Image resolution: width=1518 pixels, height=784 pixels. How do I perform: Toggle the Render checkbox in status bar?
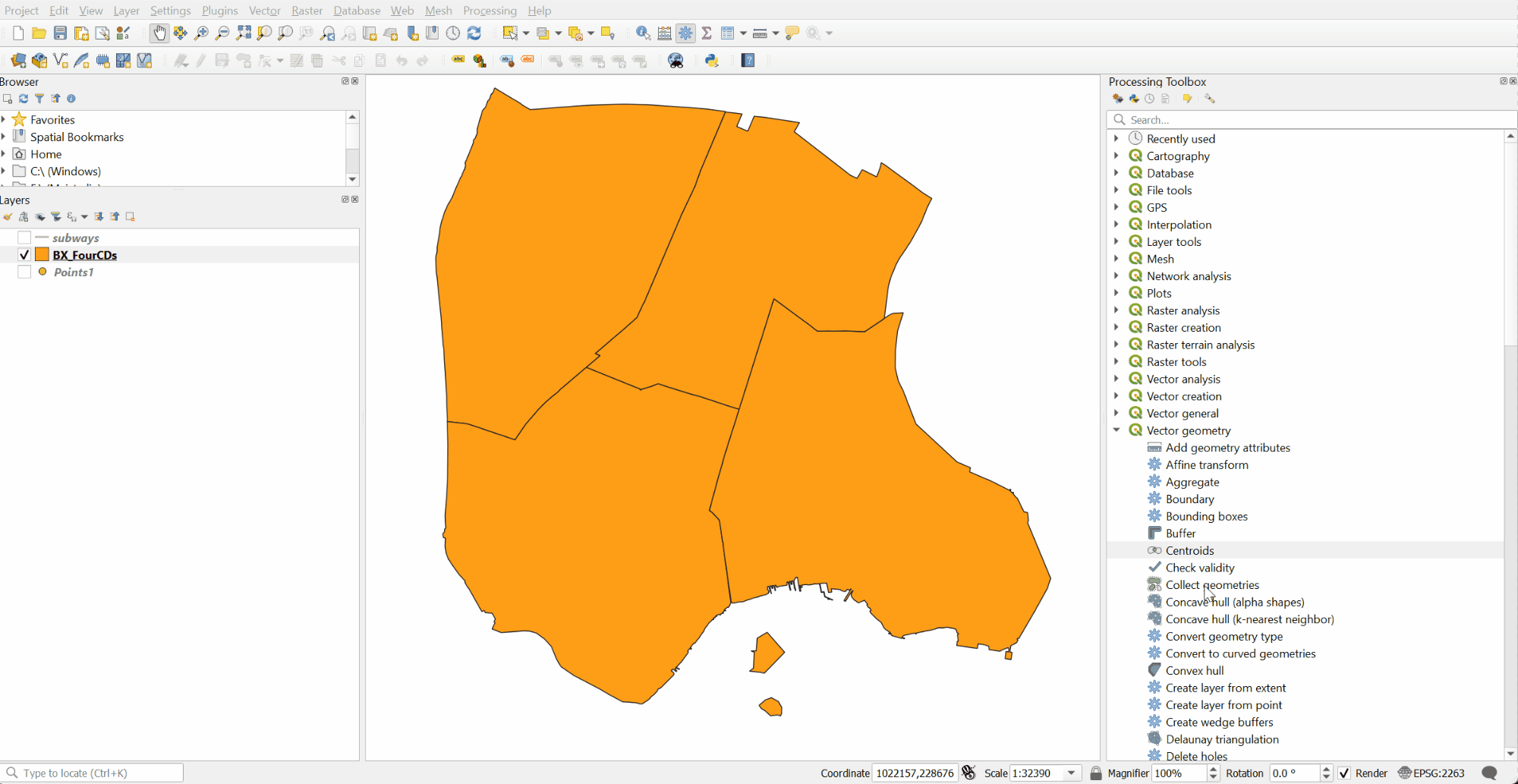click(x=1345, y=773)
